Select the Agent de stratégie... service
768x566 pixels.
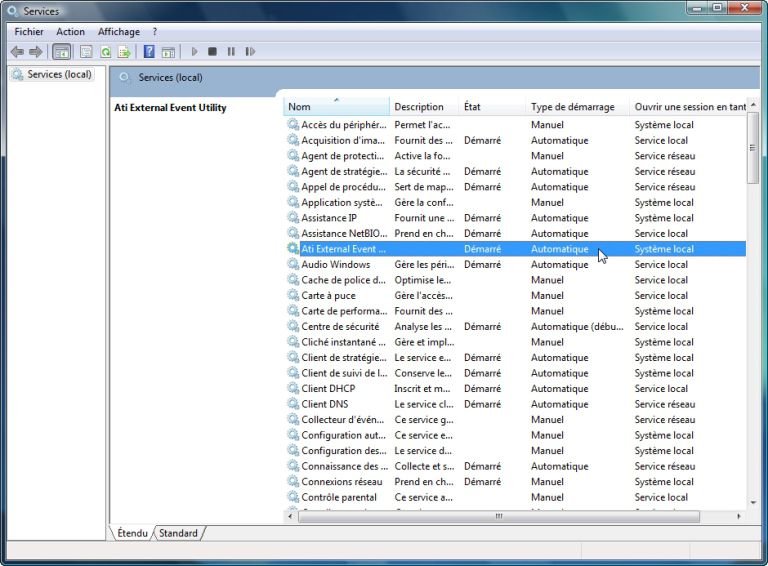pyautogui.click(x=514, y=171)
